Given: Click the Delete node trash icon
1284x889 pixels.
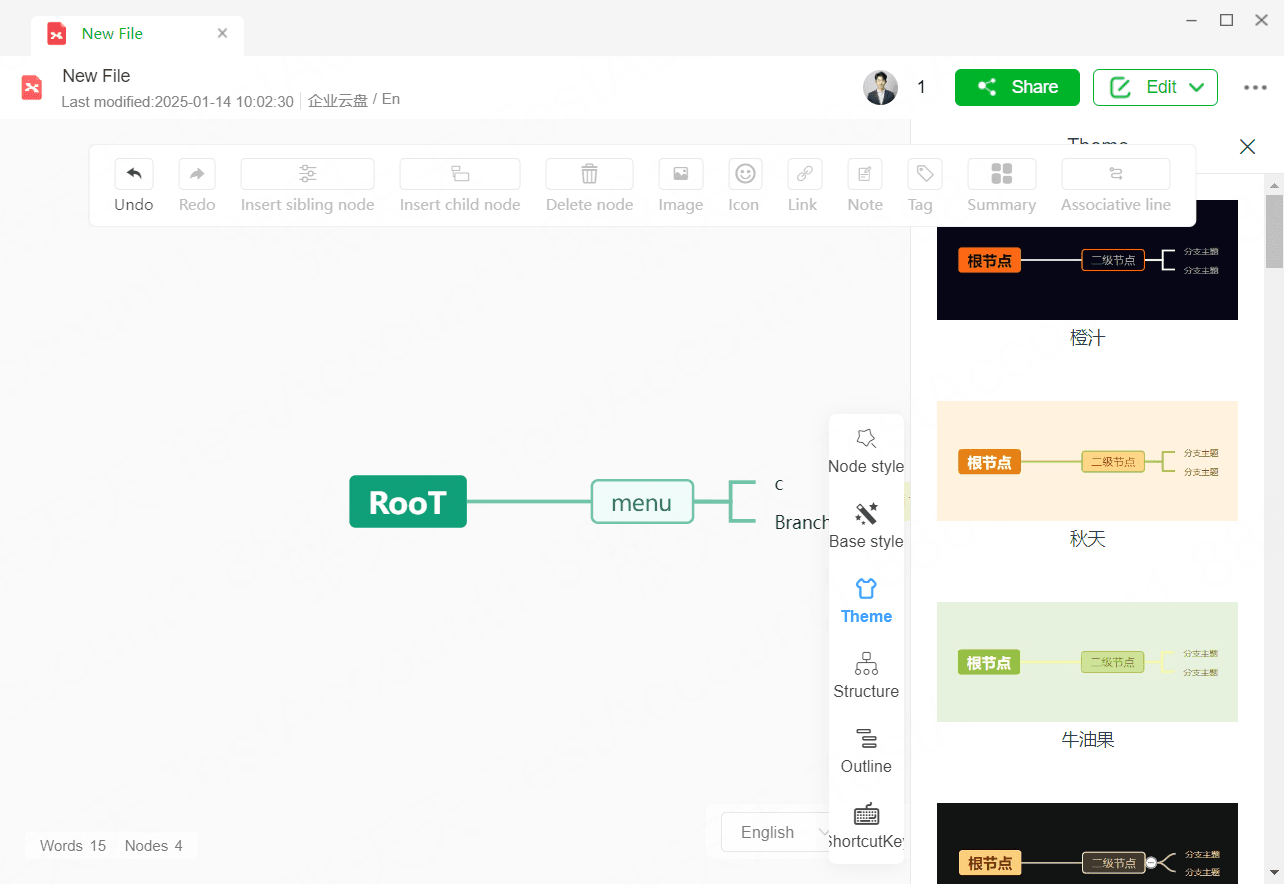Looking at the screenshot, I should pos(589,174).
